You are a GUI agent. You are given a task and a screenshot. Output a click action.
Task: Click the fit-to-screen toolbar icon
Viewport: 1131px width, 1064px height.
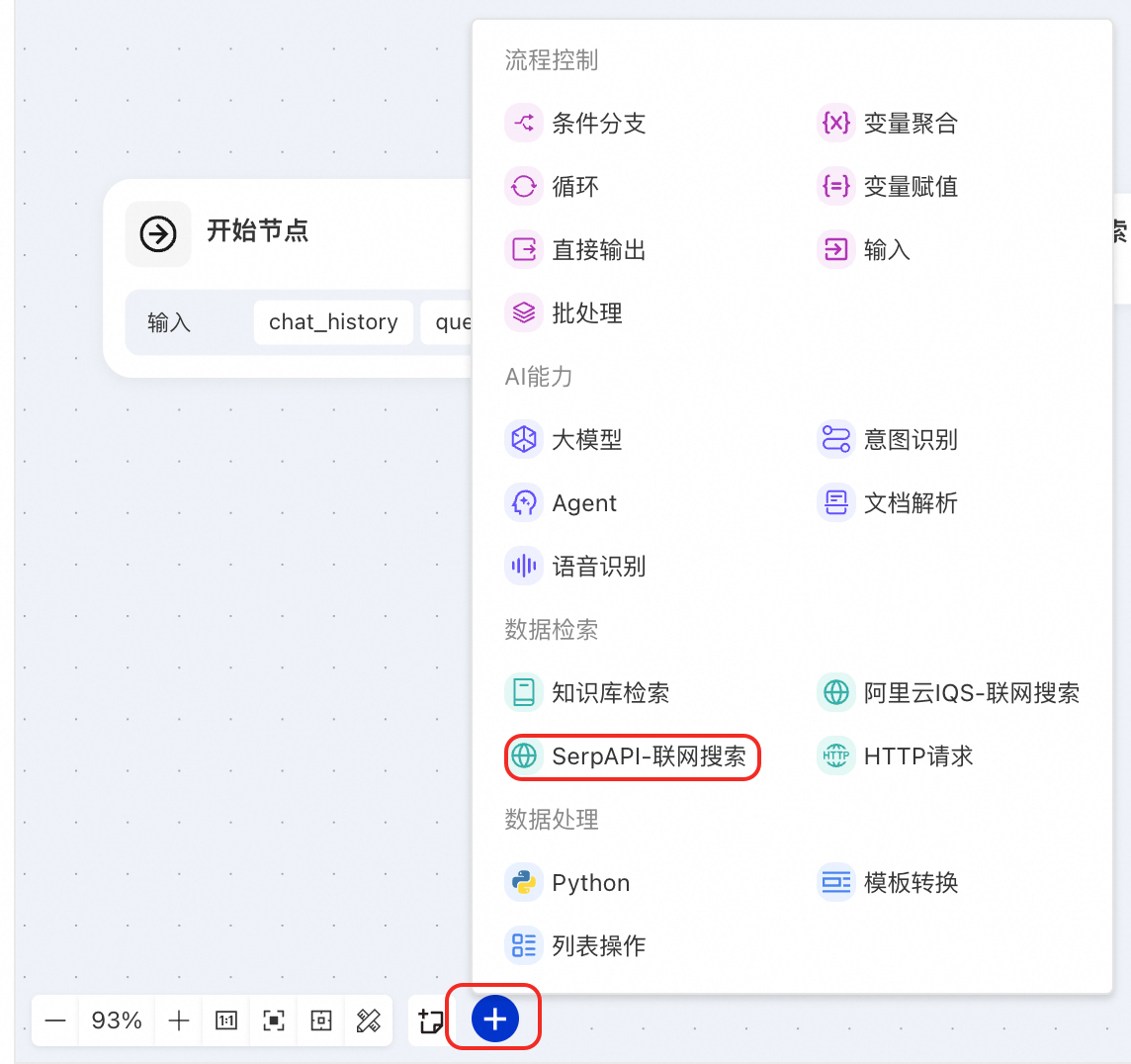pos(274,1020)
